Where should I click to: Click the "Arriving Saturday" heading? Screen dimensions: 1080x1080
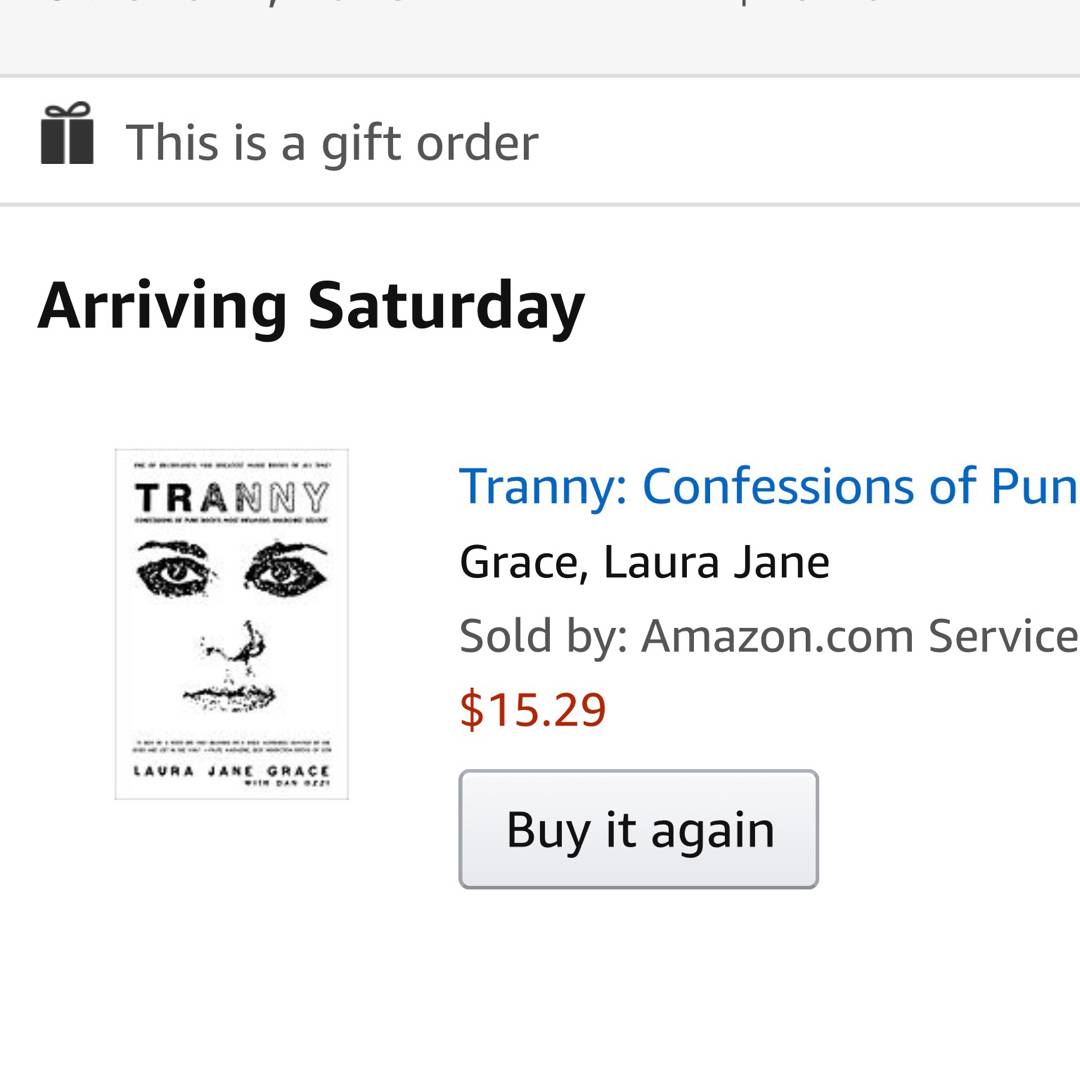click(x=311, y=305)
